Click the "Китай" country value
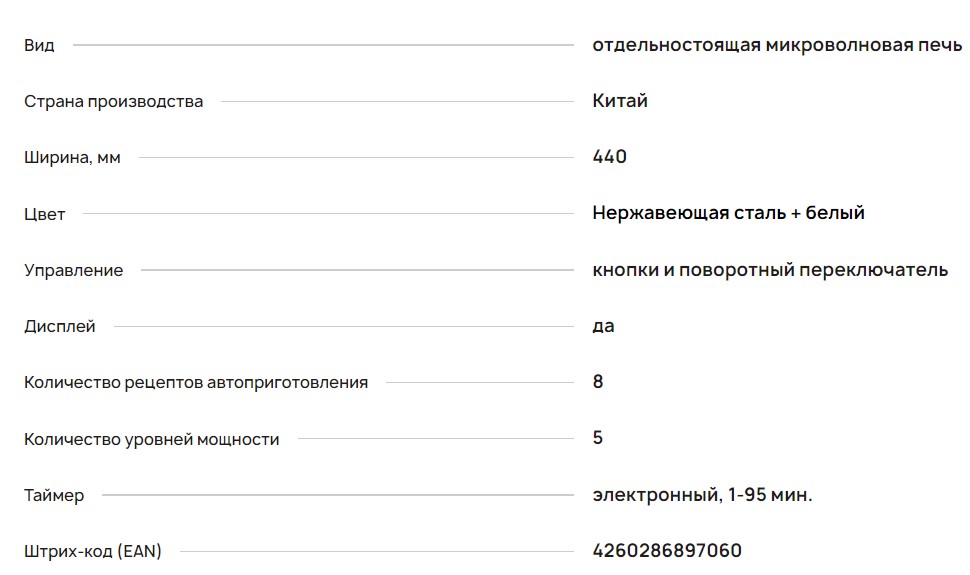 pos(620,101)
